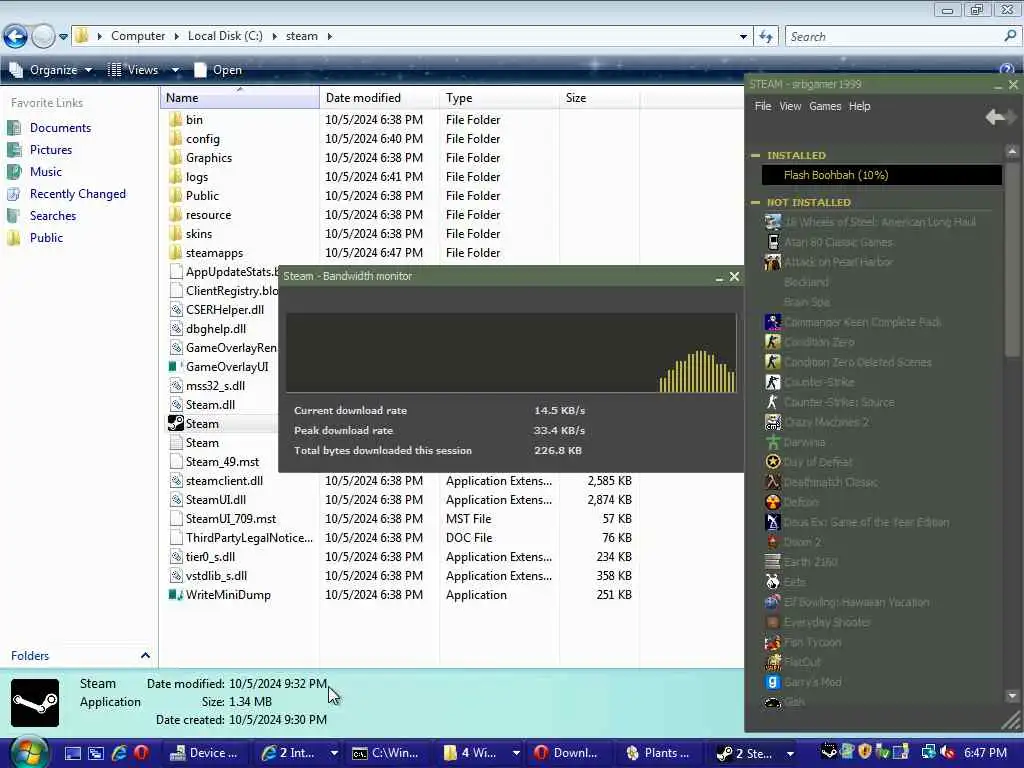Click the Darwinia game icon
Screen dimensions: 1024x768
[773, 442]
